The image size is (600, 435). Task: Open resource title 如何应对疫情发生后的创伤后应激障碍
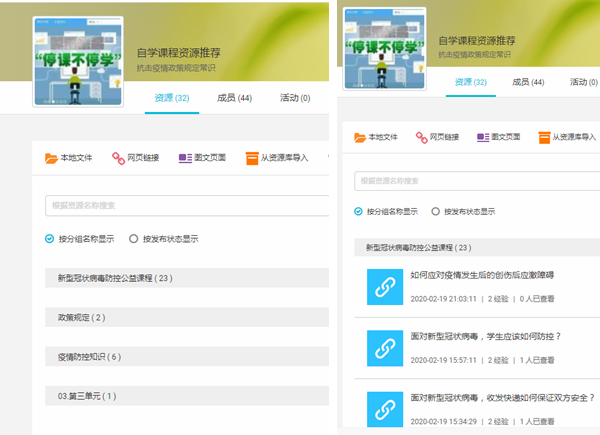(482, 275)
